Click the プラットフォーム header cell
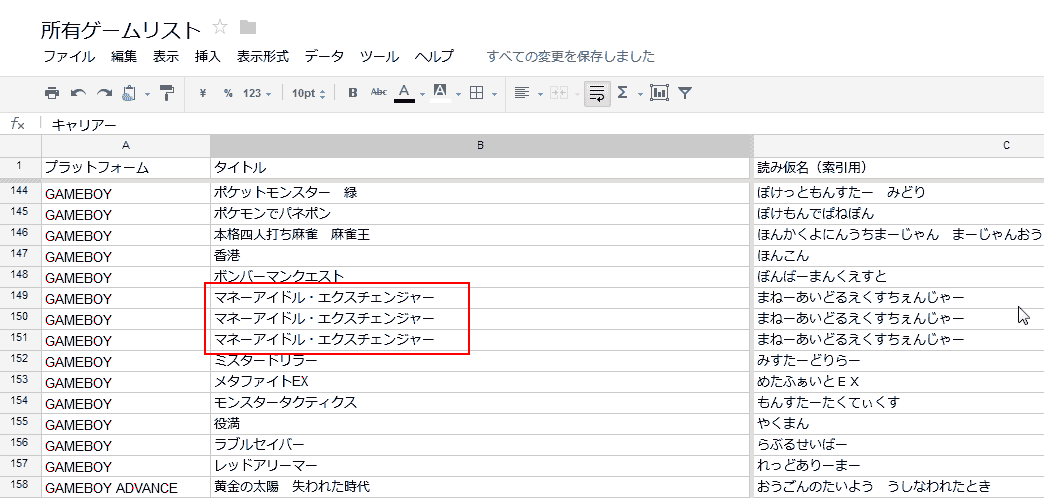This screenshot has width=1044, height=498. click(x=126, y=167)
